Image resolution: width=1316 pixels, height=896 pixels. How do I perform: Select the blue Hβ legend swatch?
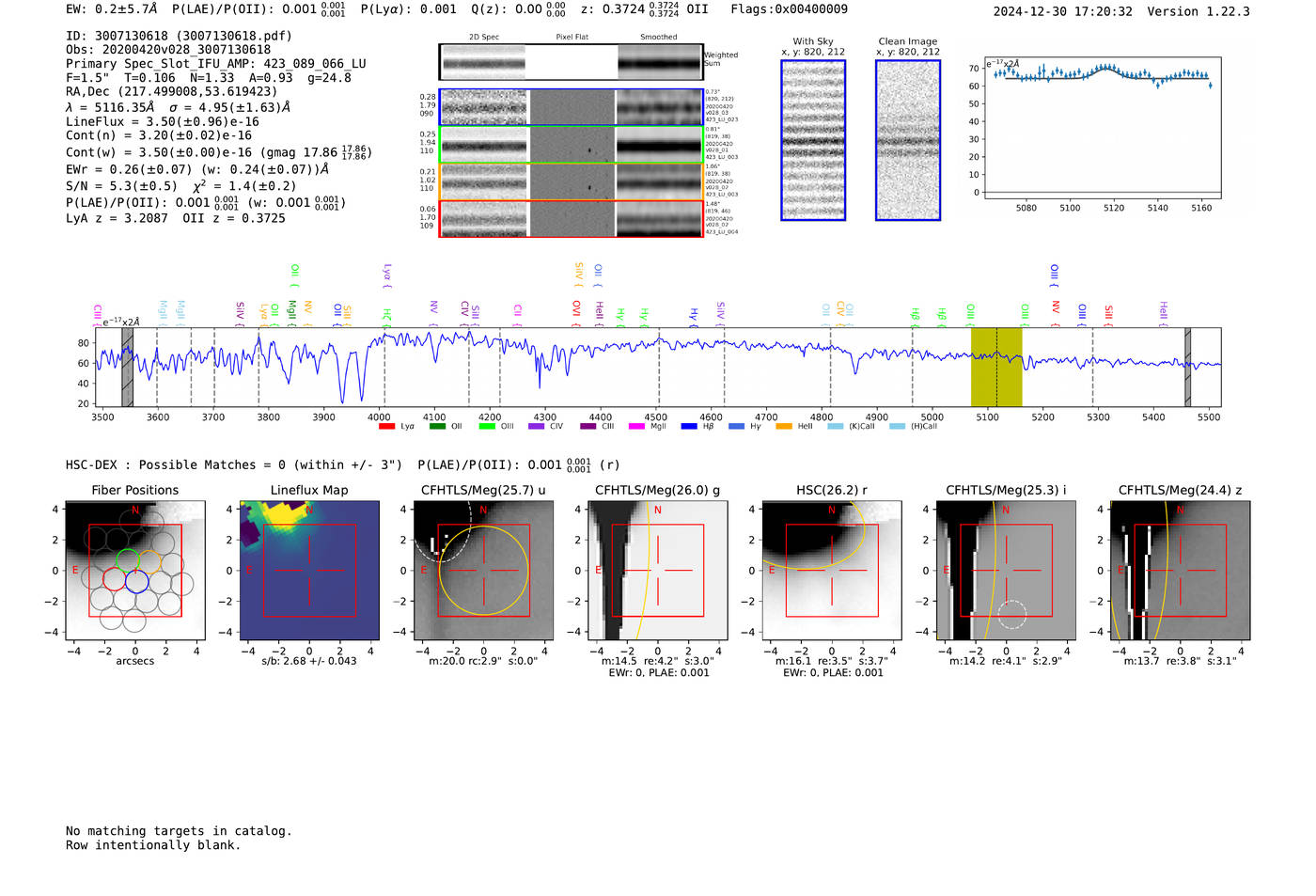pos(689,427)
